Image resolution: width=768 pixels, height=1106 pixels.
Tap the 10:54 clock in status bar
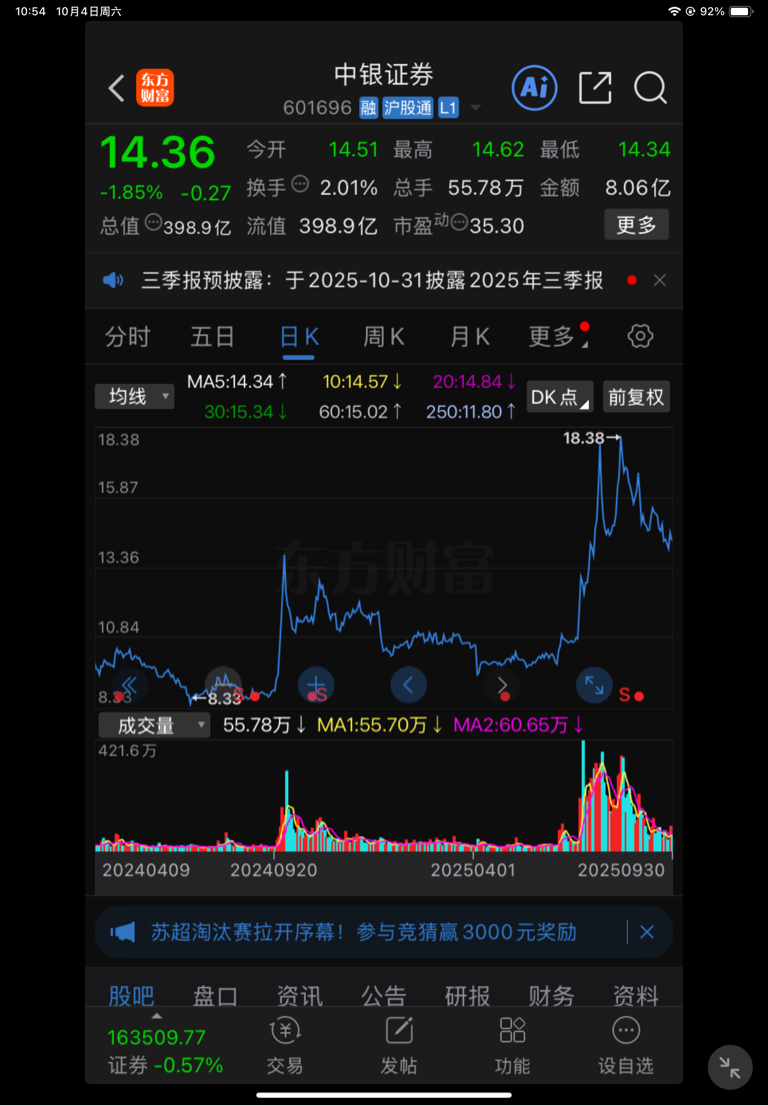(30, 11)
